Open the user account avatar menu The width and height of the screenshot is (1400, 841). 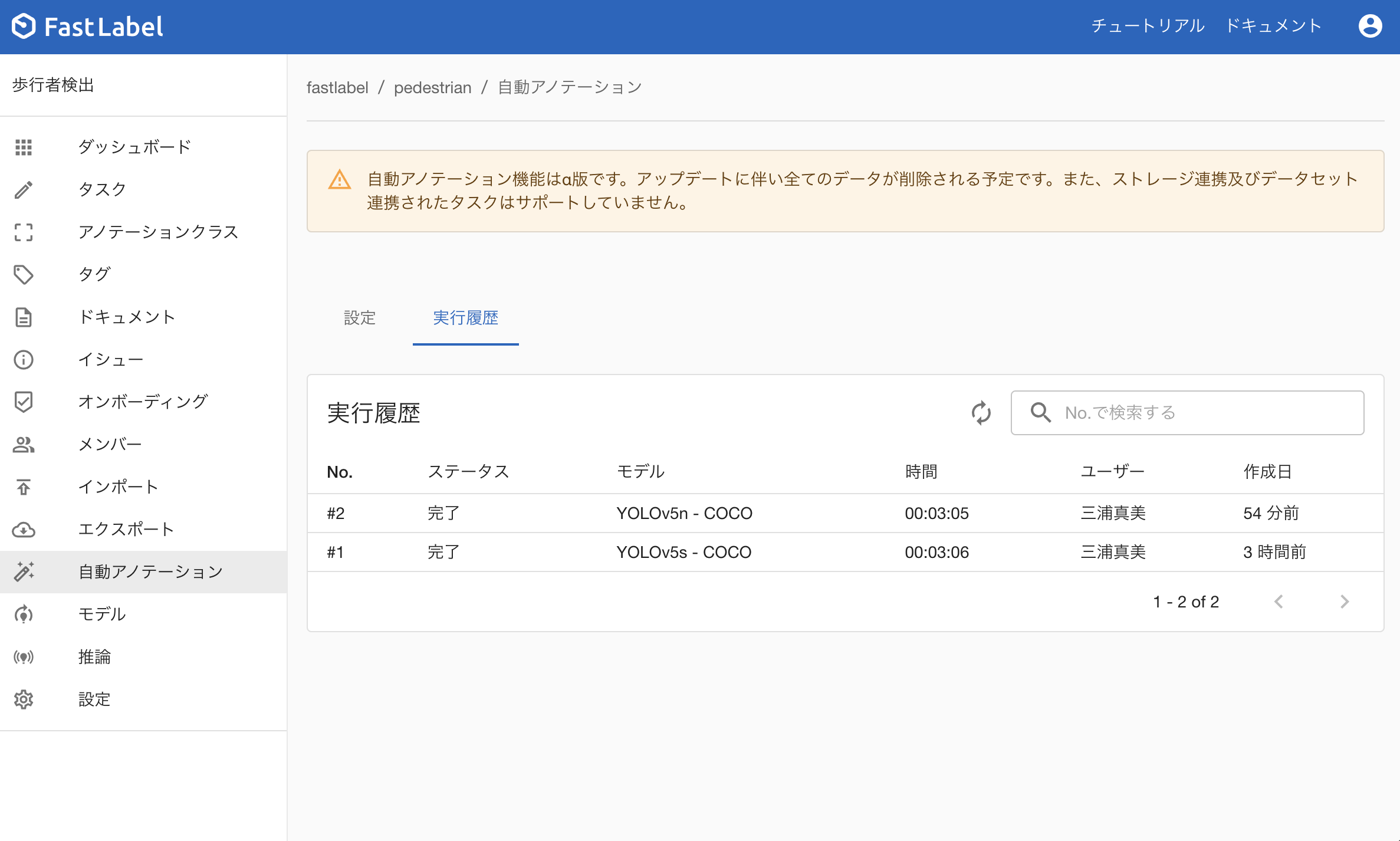(1370, 26)
